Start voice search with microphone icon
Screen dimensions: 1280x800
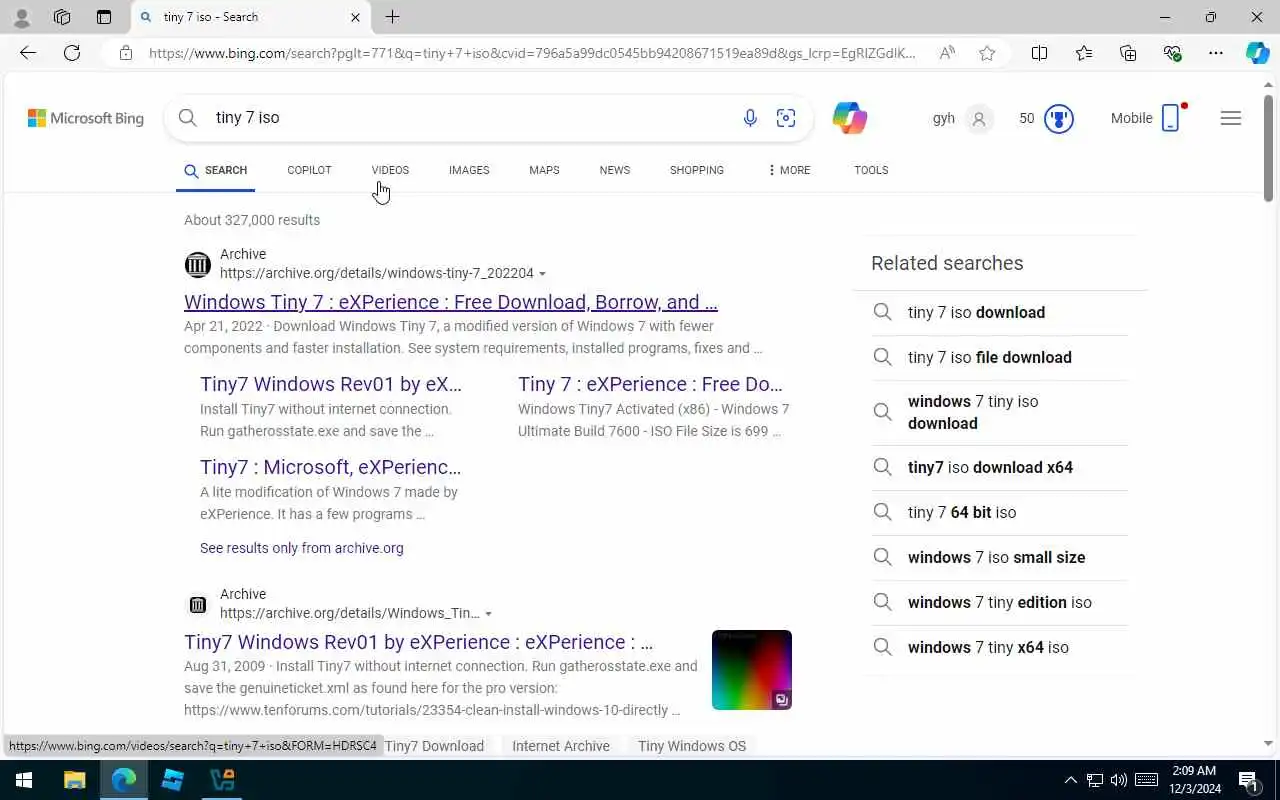(750, 118)
